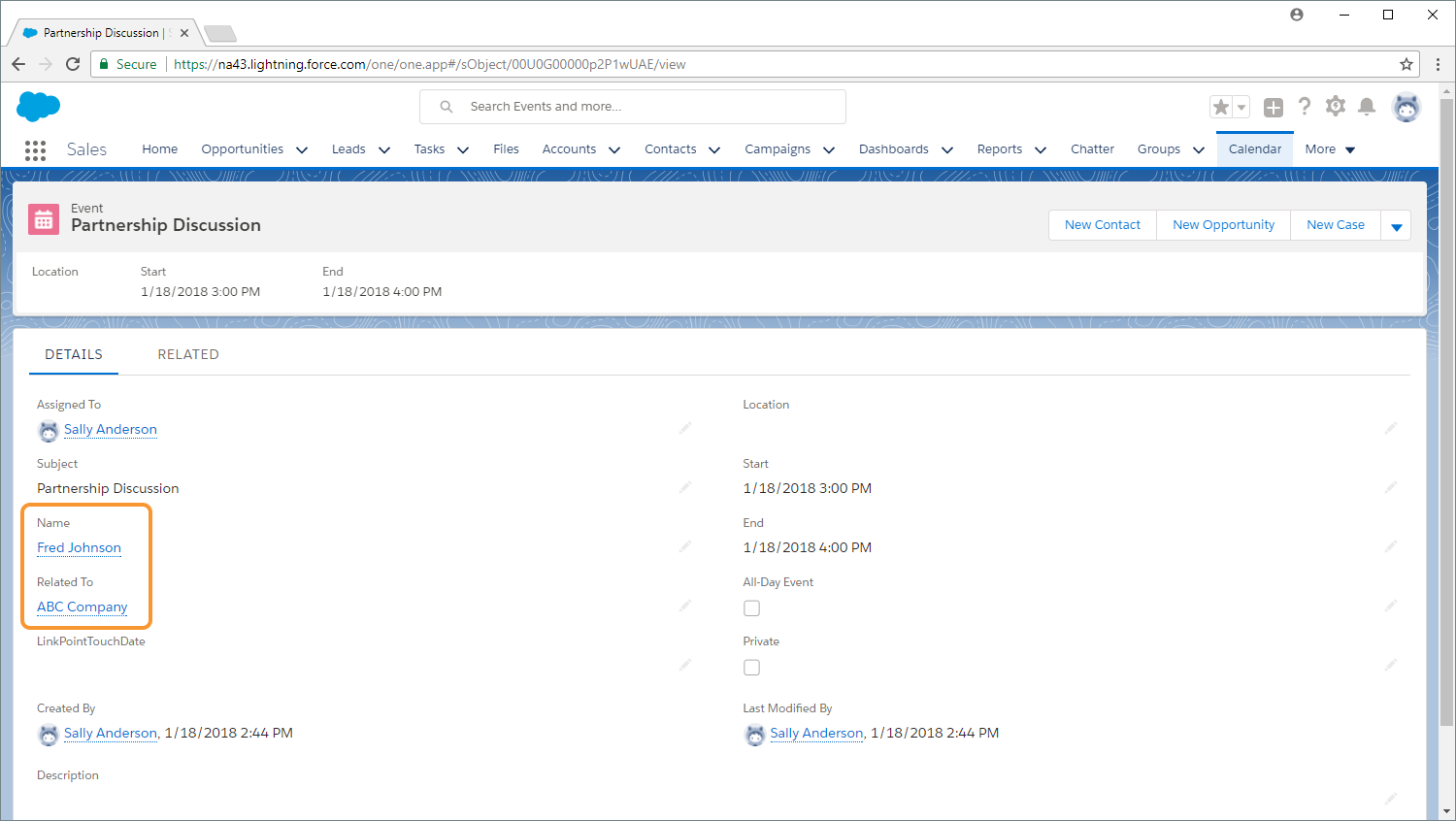Select the Calendar nav tab
The width and height of the screenshot is (1456, 821).
pos(1255,149)
